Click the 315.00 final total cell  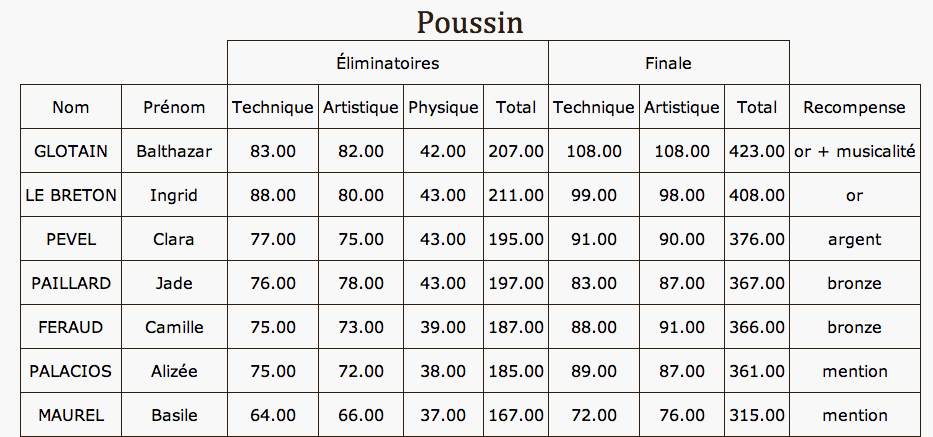pos(757,414)
